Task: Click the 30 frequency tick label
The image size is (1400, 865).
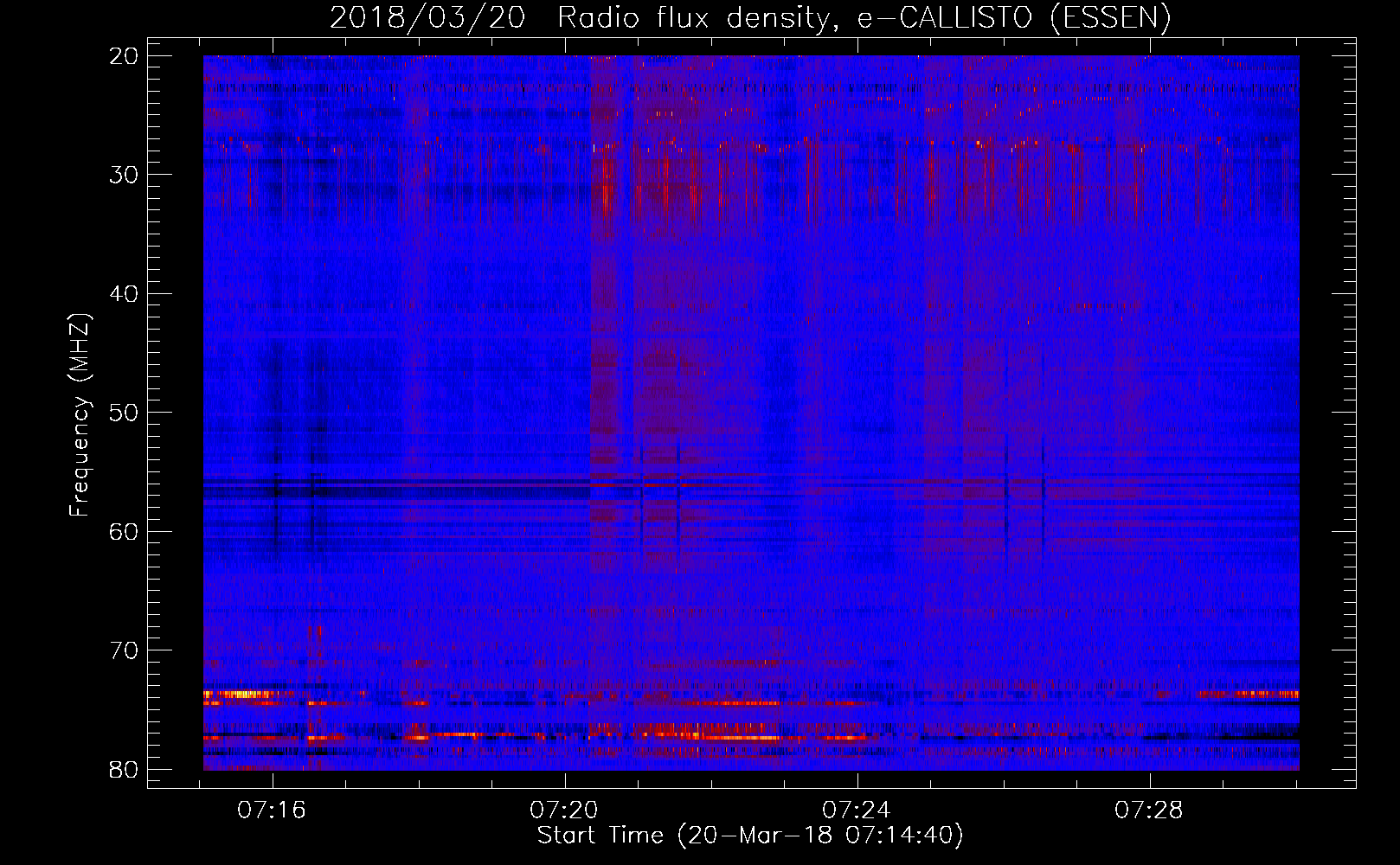Action: coord(125,175)
